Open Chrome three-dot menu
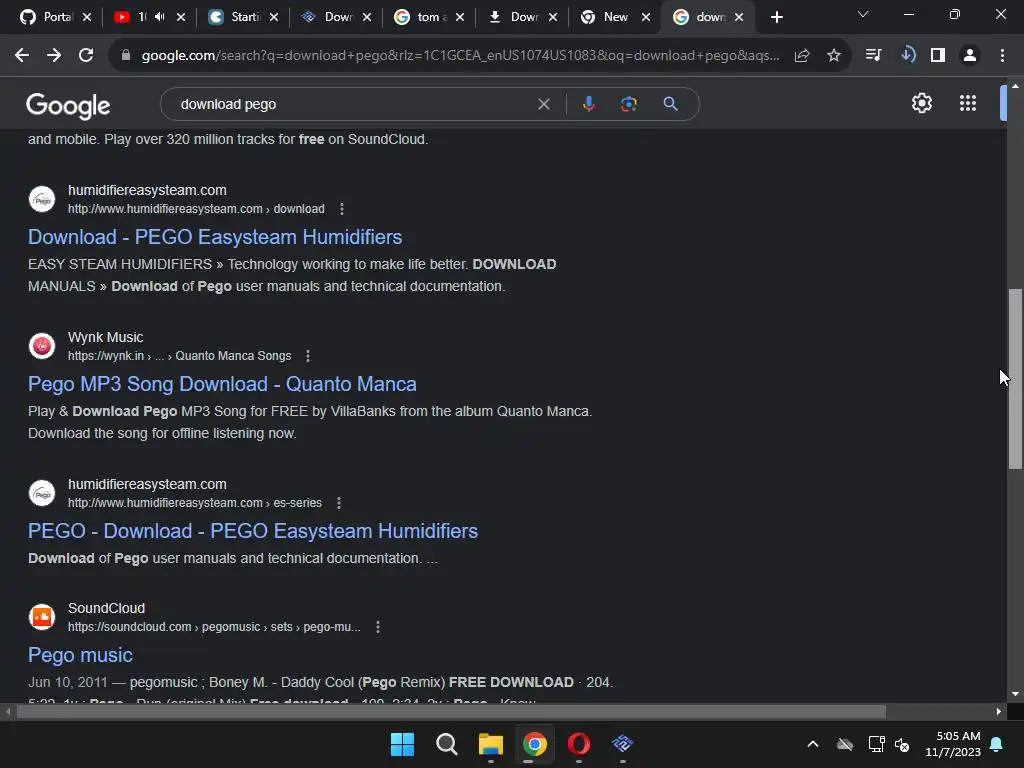 (x=1002, y=56)
